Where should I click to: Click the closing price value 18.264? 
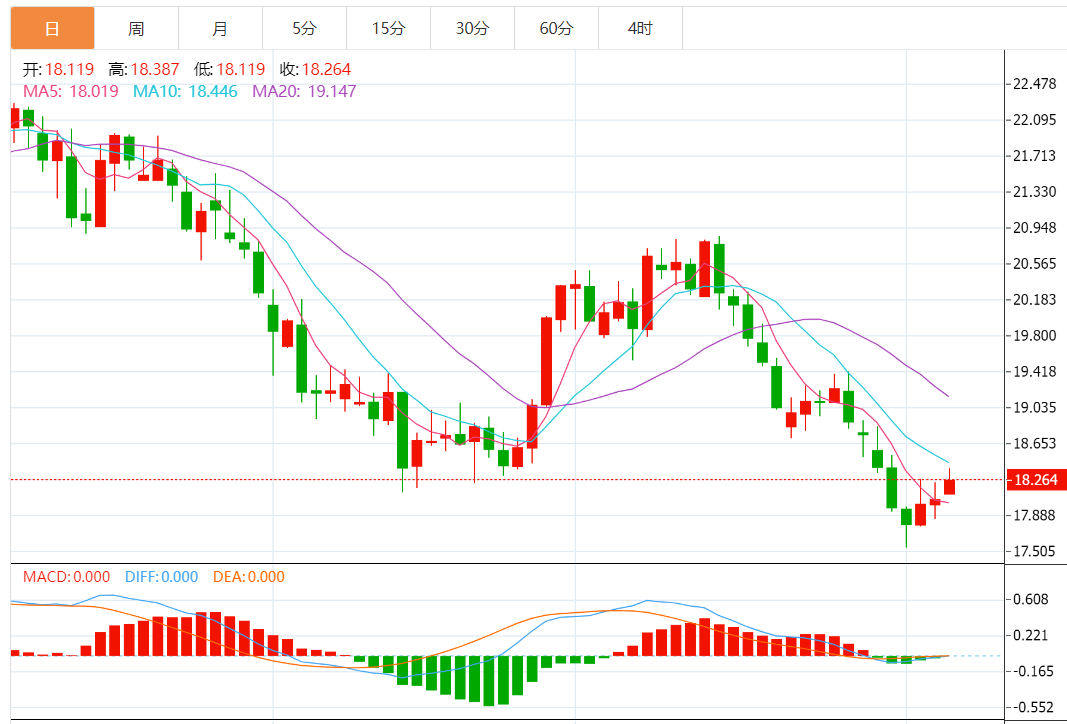(x=327, y=69)
